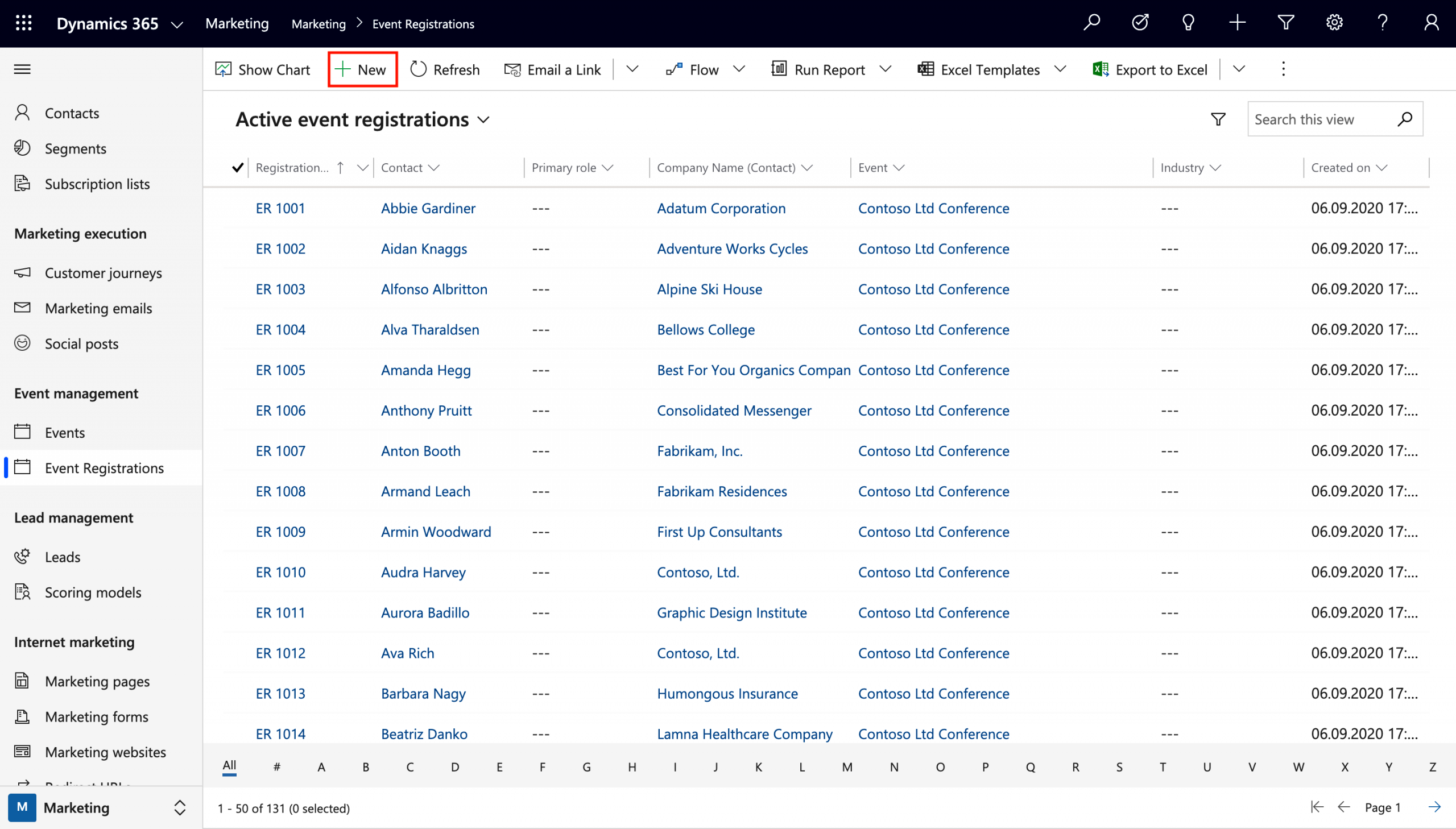Go to next page arrow
Screen dimensions: 1456x829
coord(1434,807)
